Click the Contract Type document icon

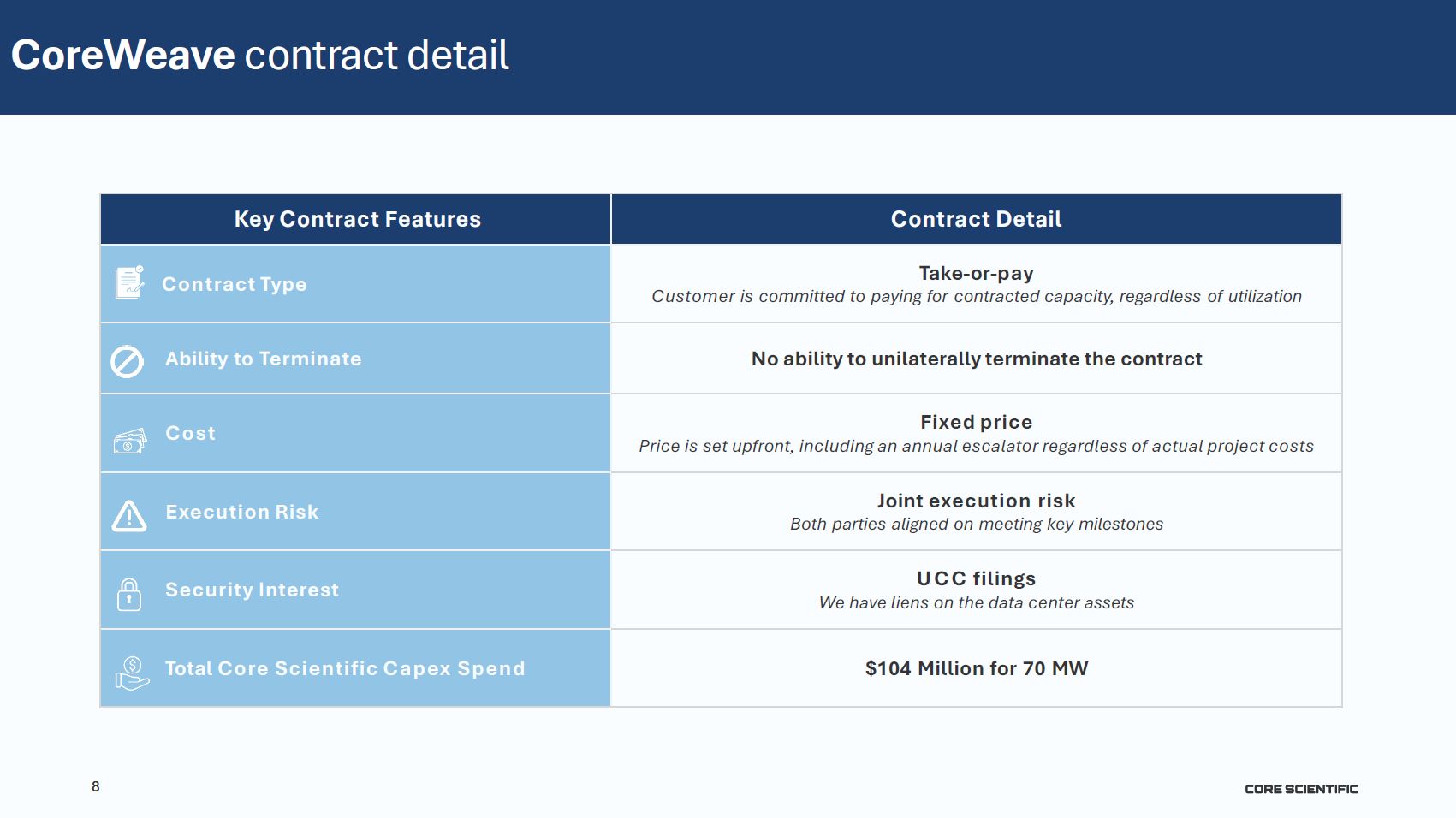pyautogui.click(x=129, y=282)
